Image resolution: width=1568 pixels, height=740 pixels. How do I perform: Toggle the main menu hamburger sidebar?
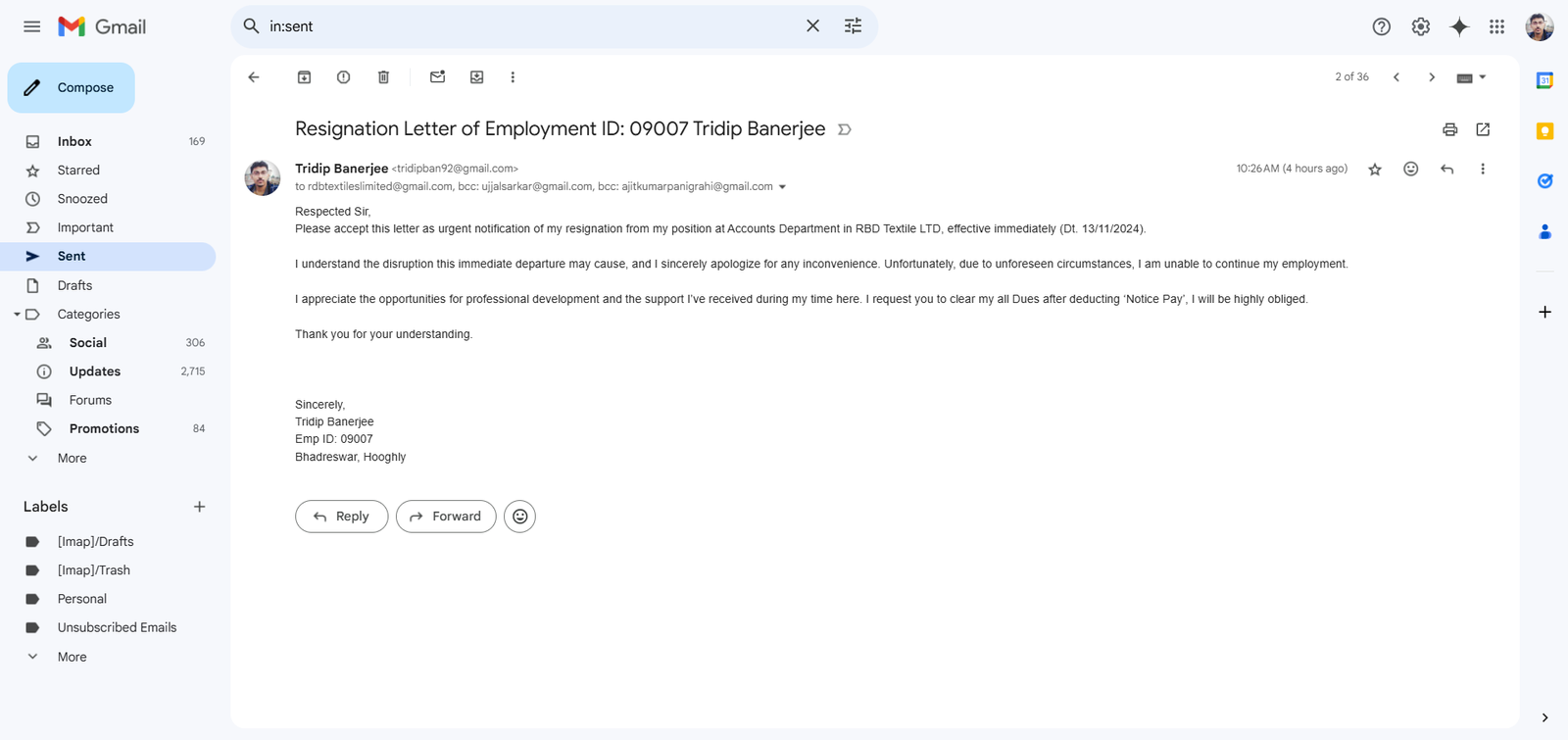point(32,26)
